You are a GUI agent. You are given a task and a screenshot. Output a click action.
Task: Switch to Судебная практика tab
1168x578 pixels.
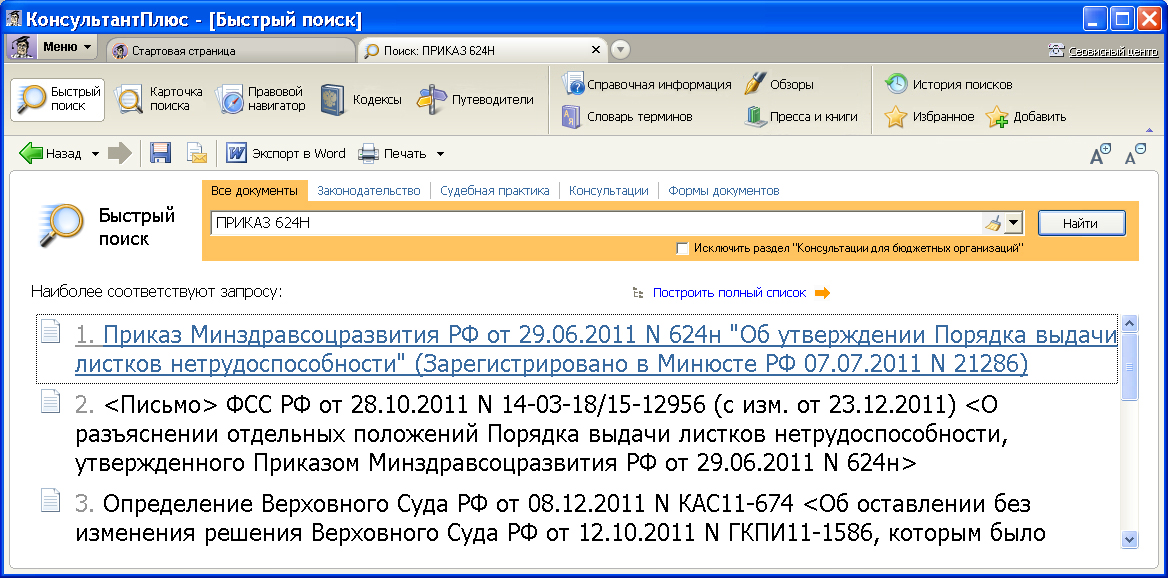click(495, 191)
